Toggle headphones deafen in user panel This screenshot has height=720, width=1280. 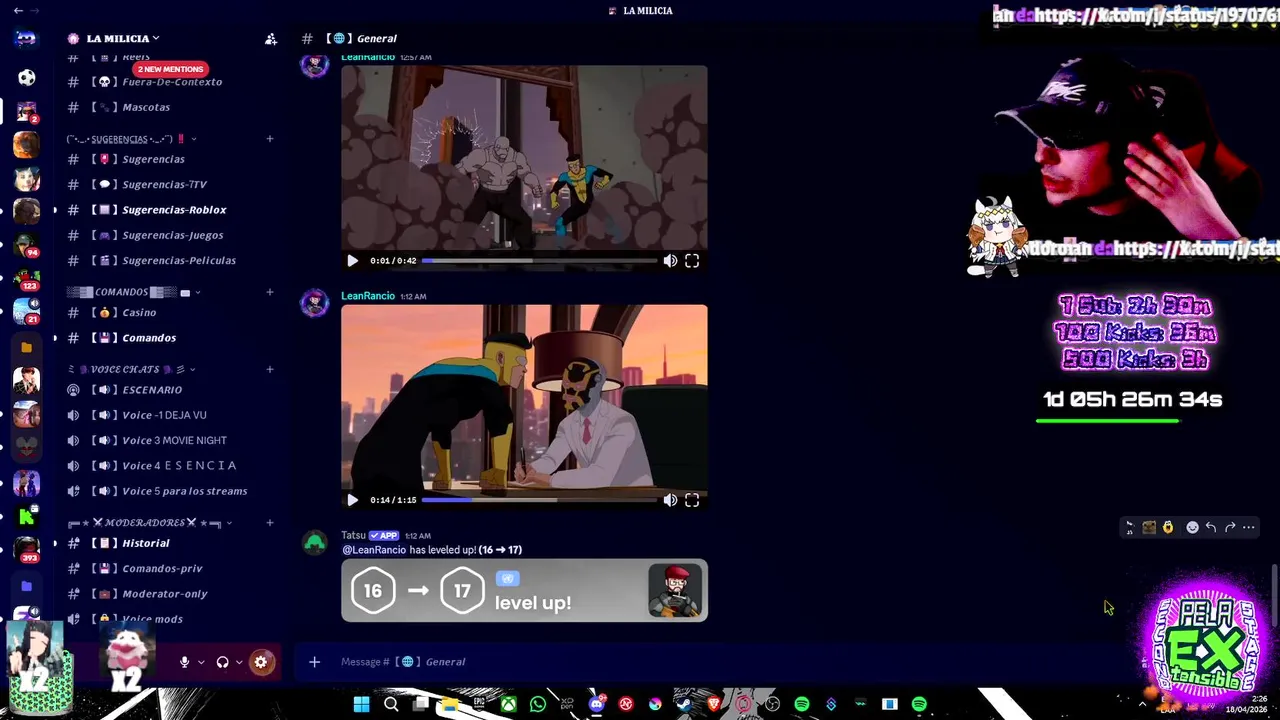click(223, 662)
